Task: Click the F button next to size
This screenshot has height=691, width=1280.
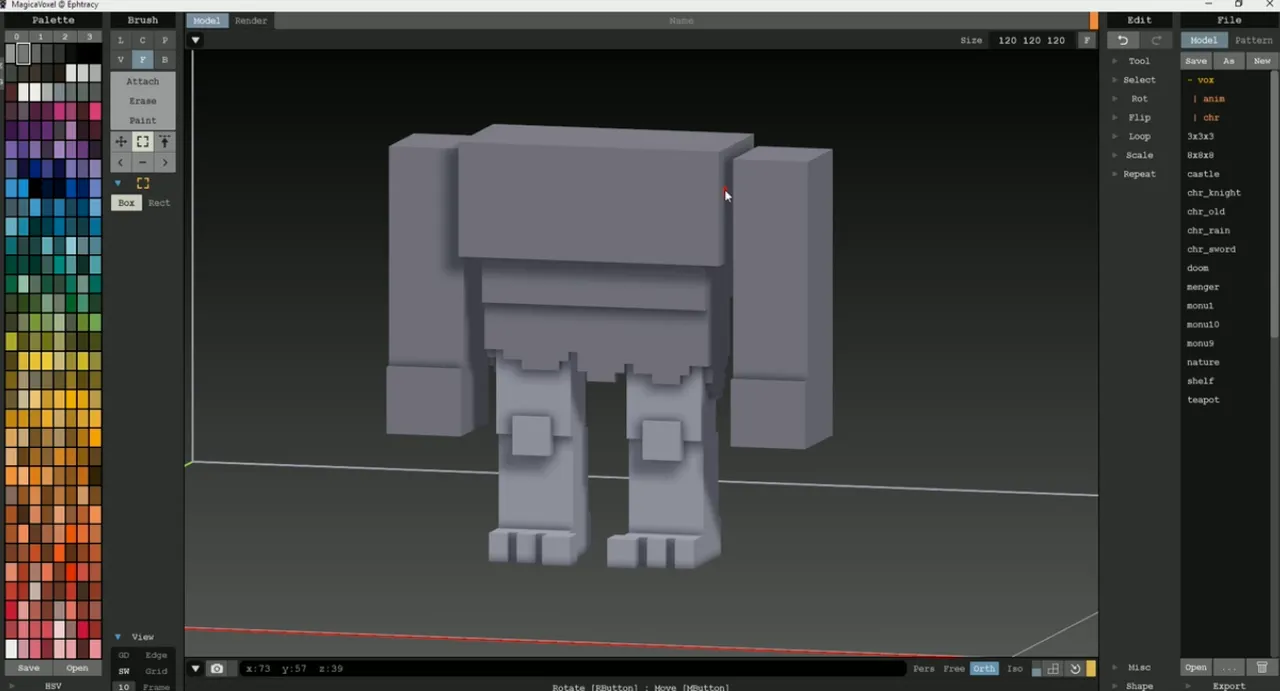Action: [x=1087, y=40]
